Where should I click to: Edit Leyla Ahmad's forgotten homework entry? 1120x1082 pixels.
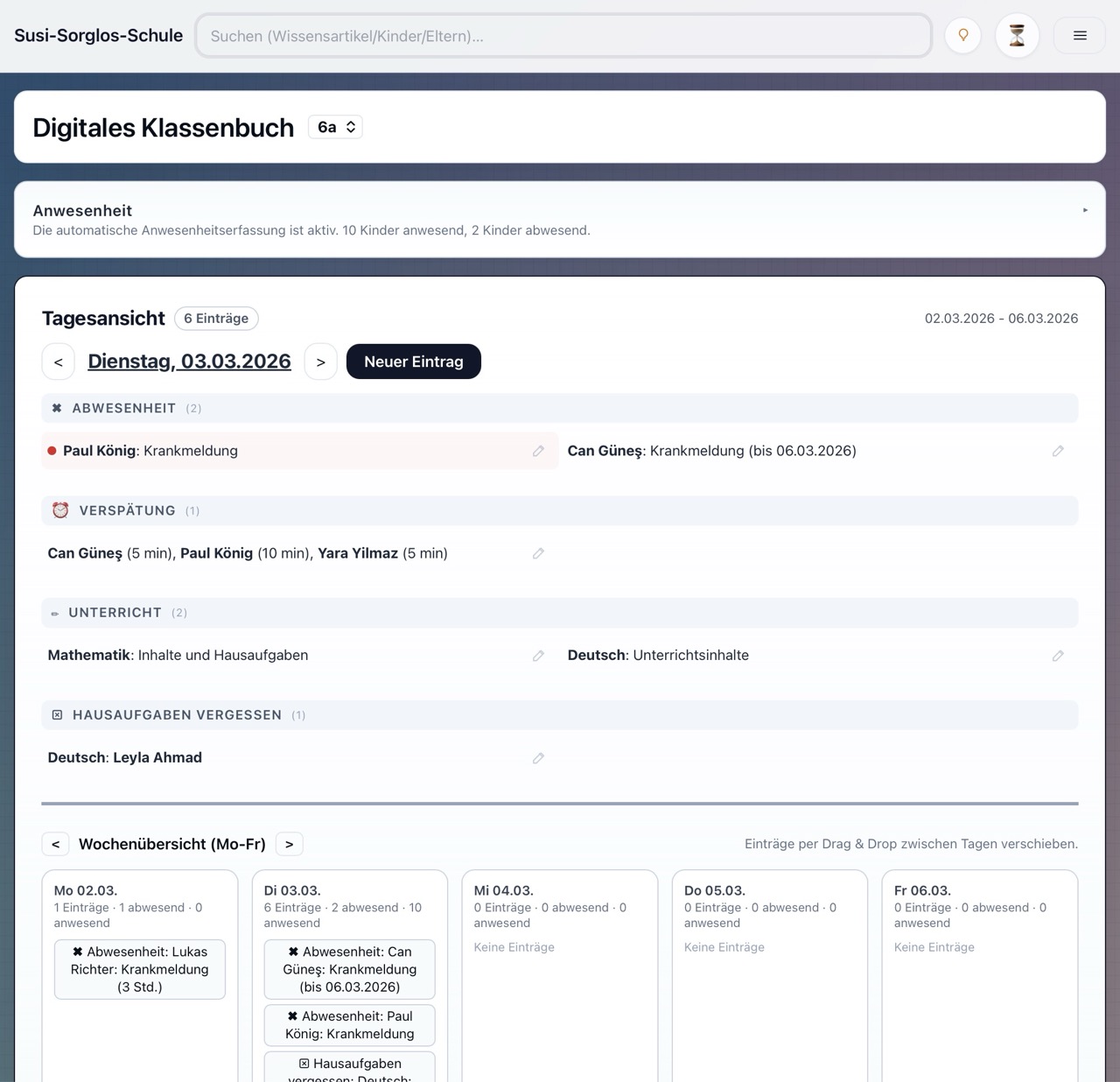coord(538,758)
